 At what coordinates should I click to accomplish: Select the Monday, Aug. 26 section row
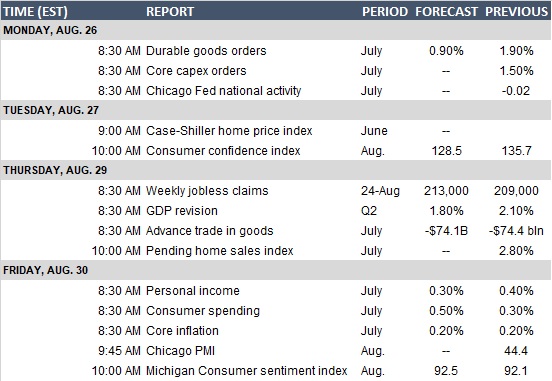point(276,30)
